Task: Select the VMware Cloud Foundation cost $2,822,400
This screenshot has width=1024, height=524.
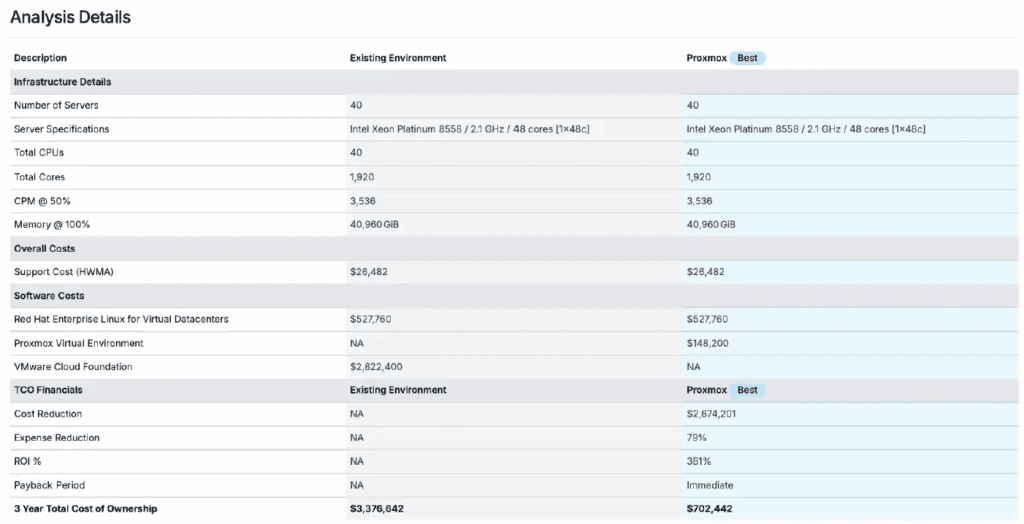Action: point(376,367)
